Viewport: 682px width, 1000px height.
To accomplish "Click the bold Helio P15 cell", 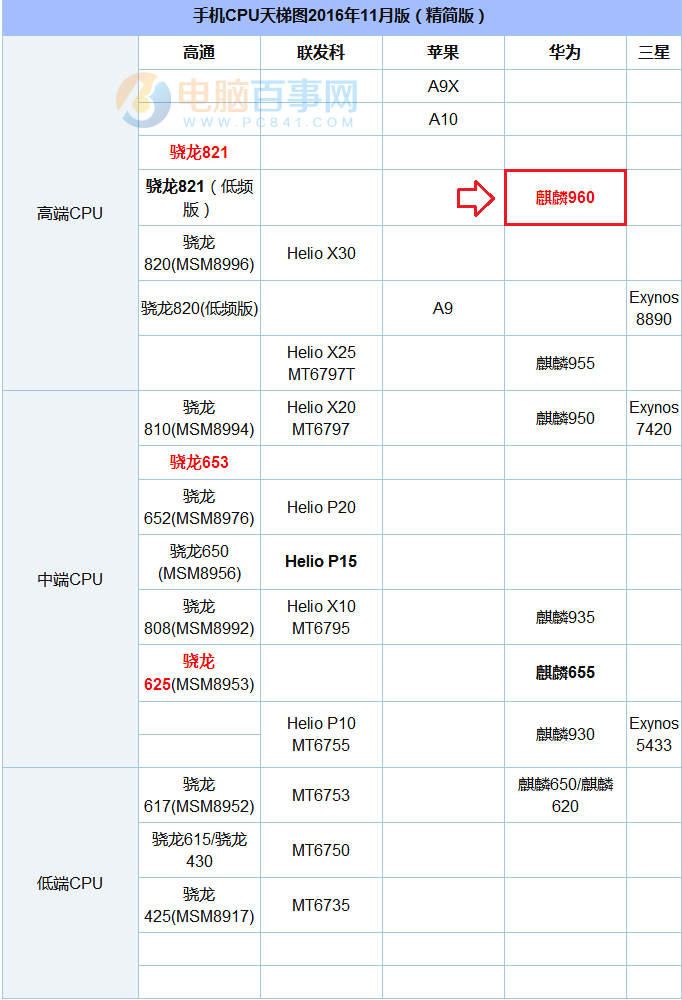I will [321, 562].
